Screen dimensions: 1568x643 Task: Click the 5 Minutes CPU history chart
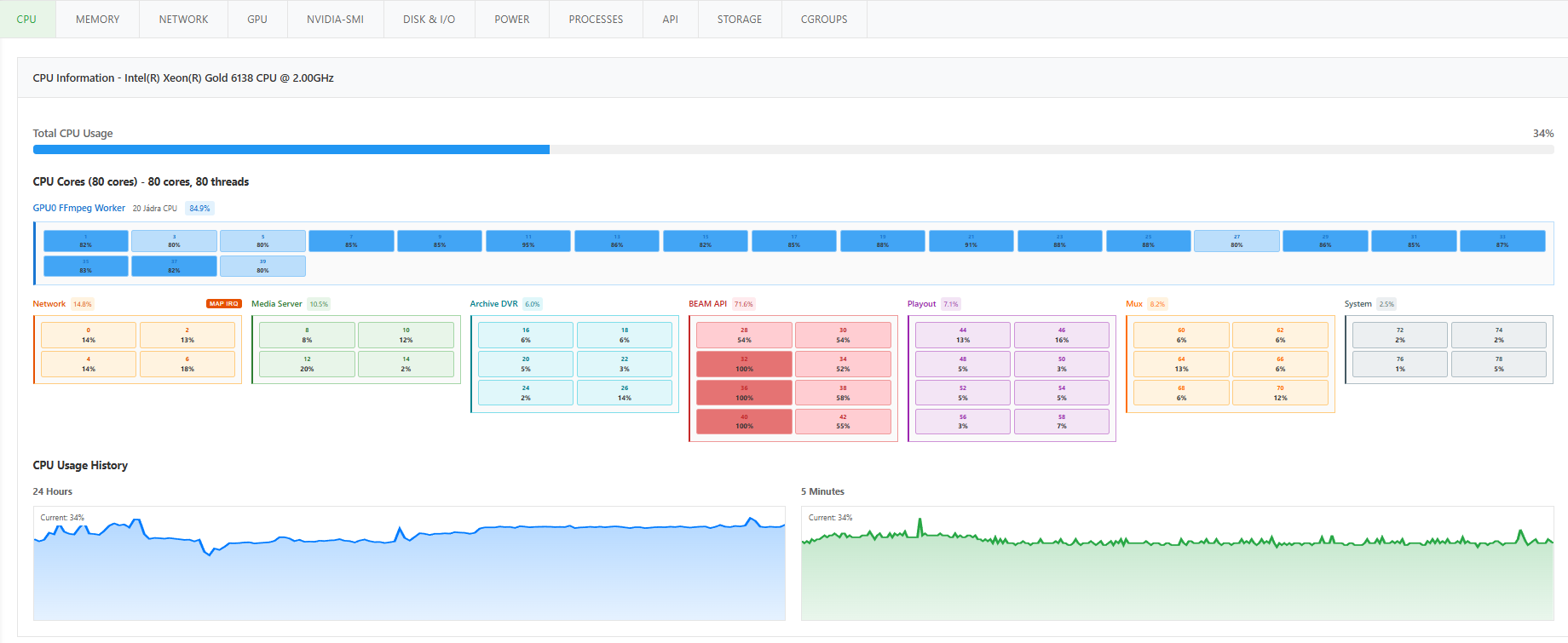(1178, 563)
